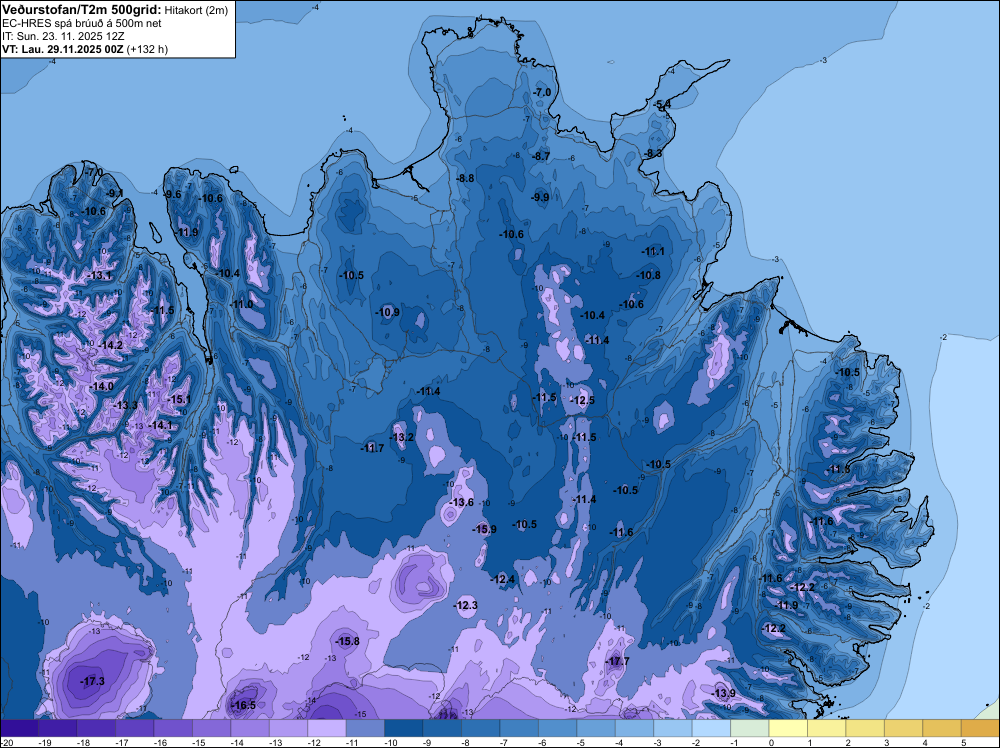
Task: Click the -9.1 temperature value
Action: [115, 194]
